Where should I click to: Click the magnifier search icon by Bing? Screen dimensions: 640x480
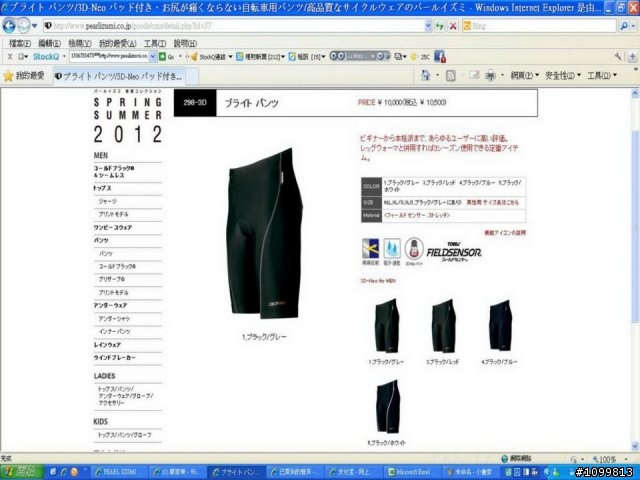coord(624,26)
